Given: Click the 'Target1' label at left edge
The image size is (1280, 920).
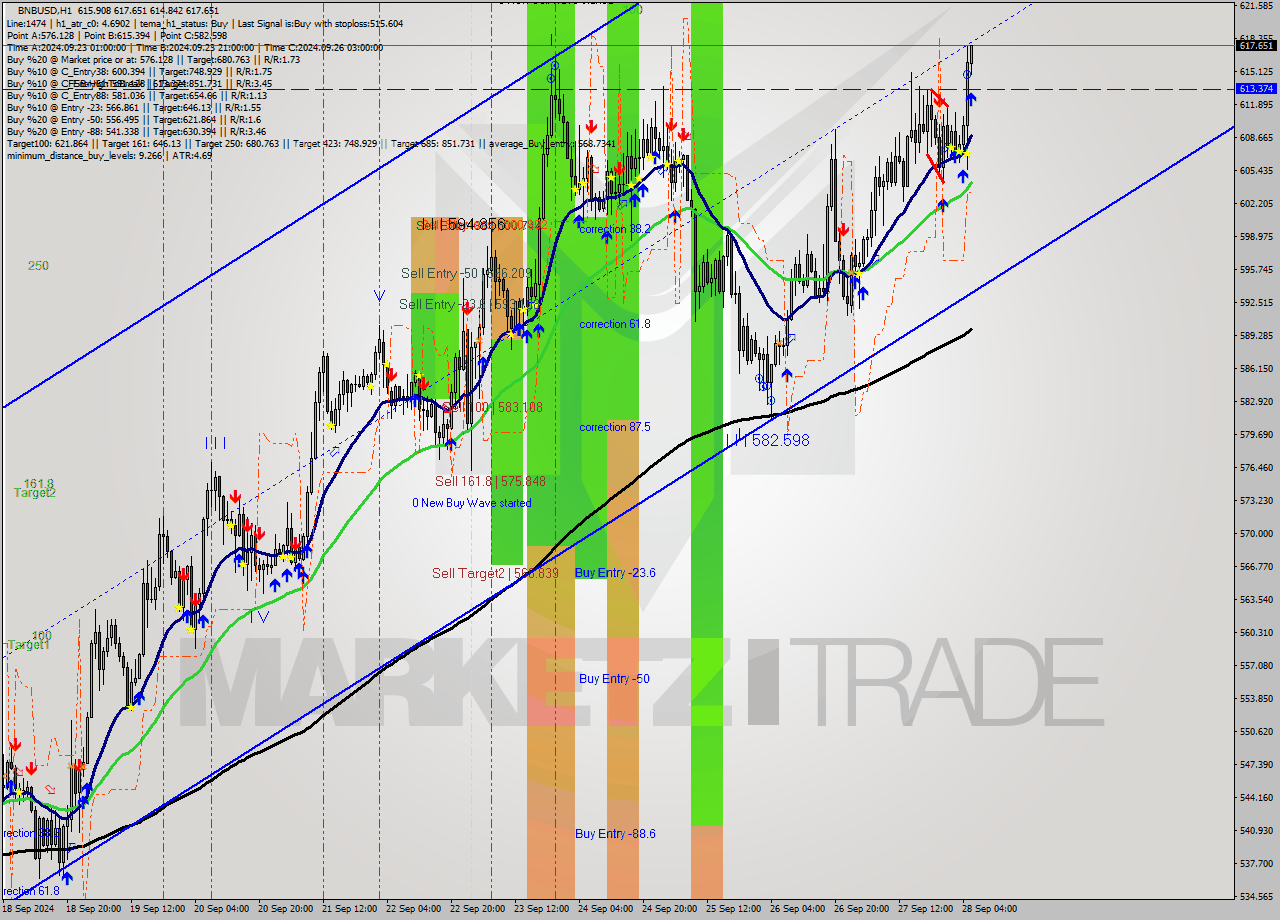Looking at the screenshot, I should 28,645.
